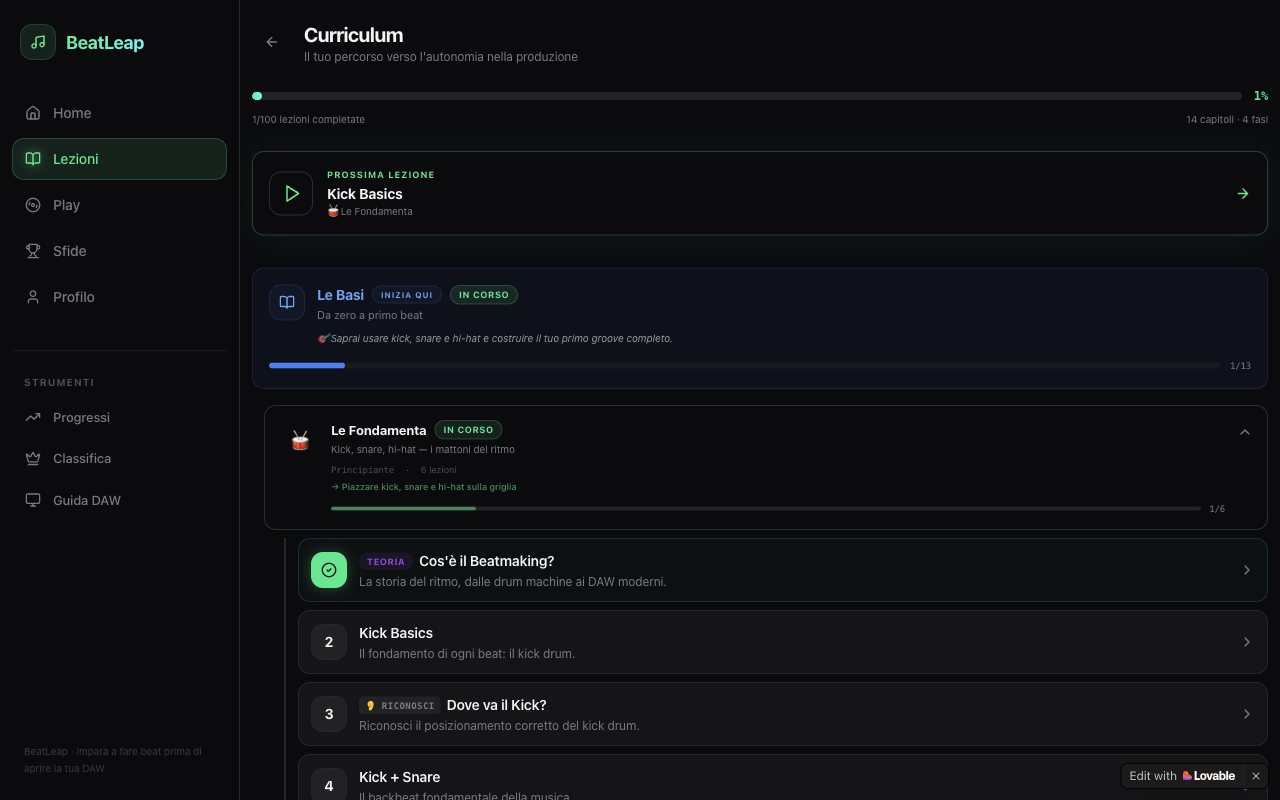This screenshot has width=1280, height=800.
Task: Open Cos'è il Beatmaking via its chevron
Action: point(1247,570)
